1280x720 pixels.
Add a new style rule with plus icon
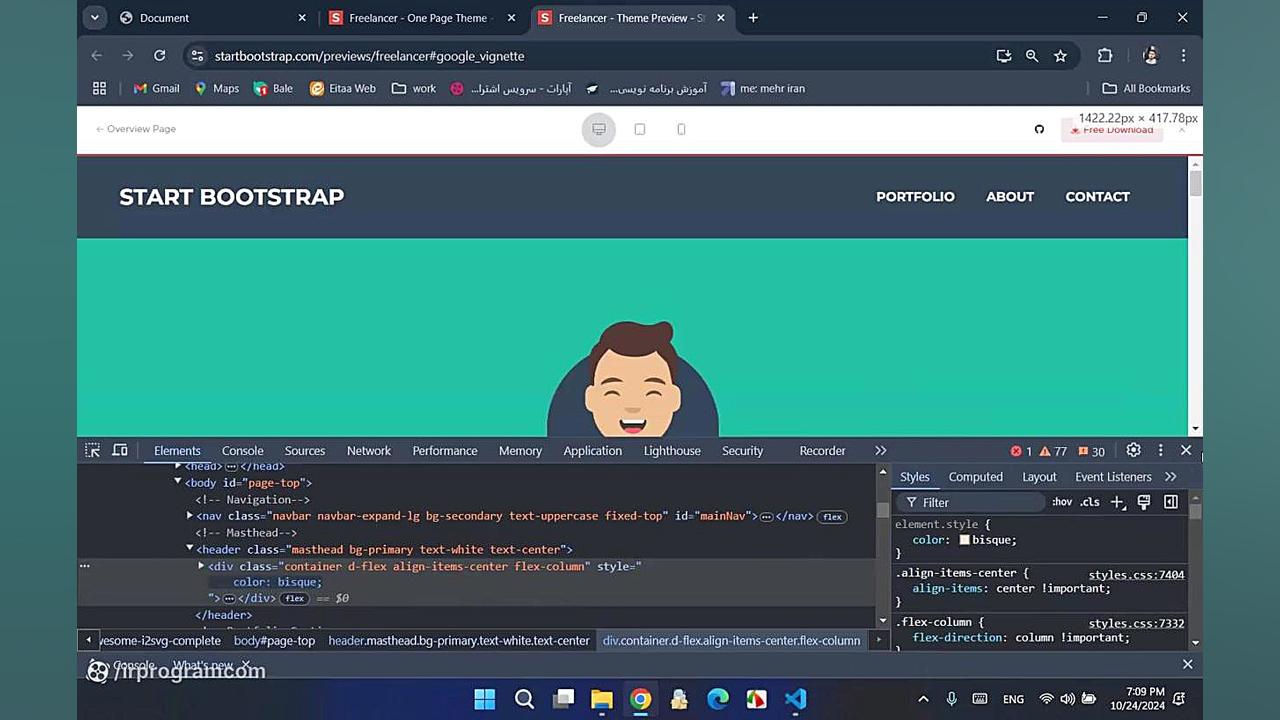pyautogui.click(x=1118, y=502)
